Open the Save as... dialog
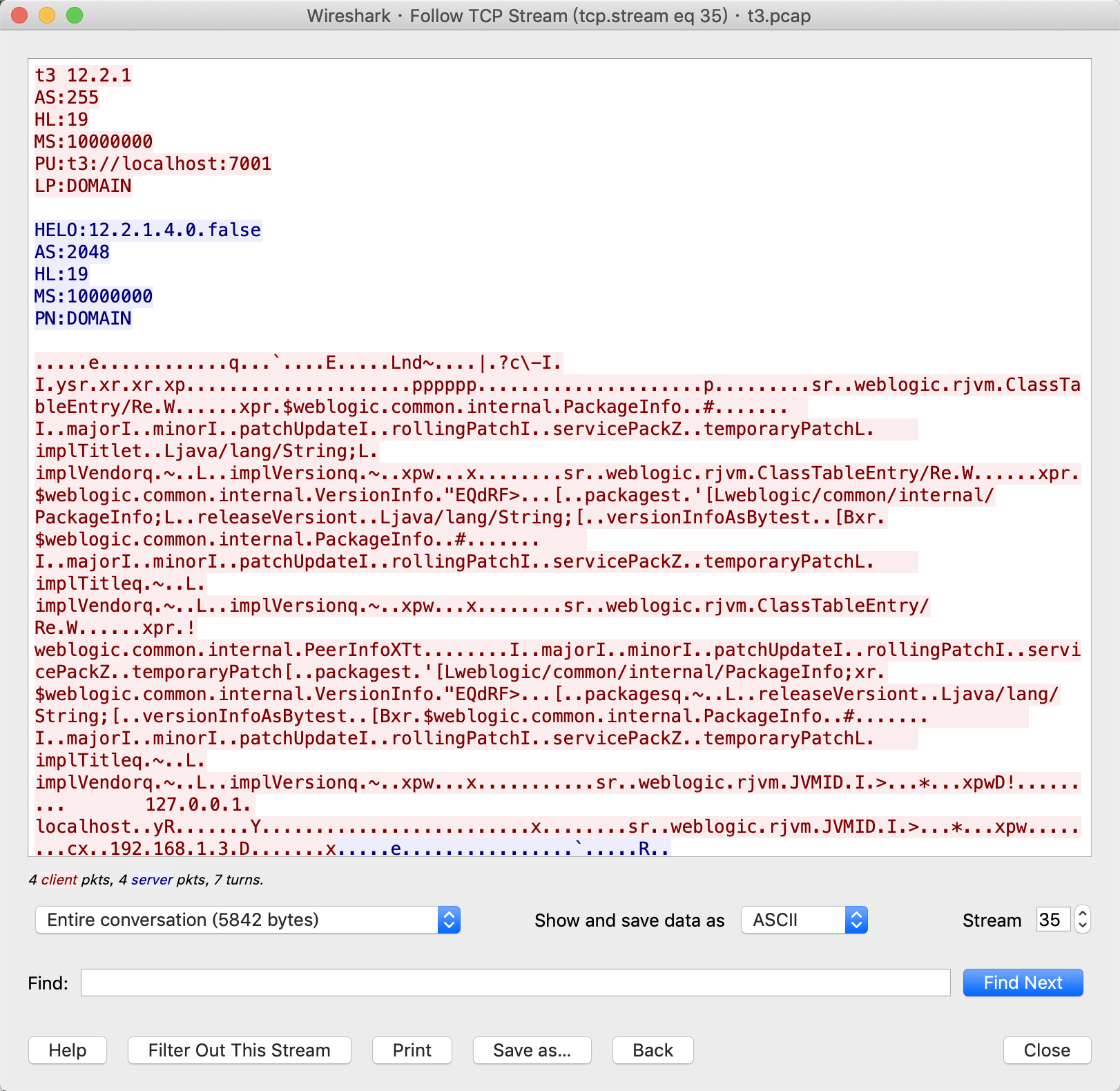 coord(532,1050)
